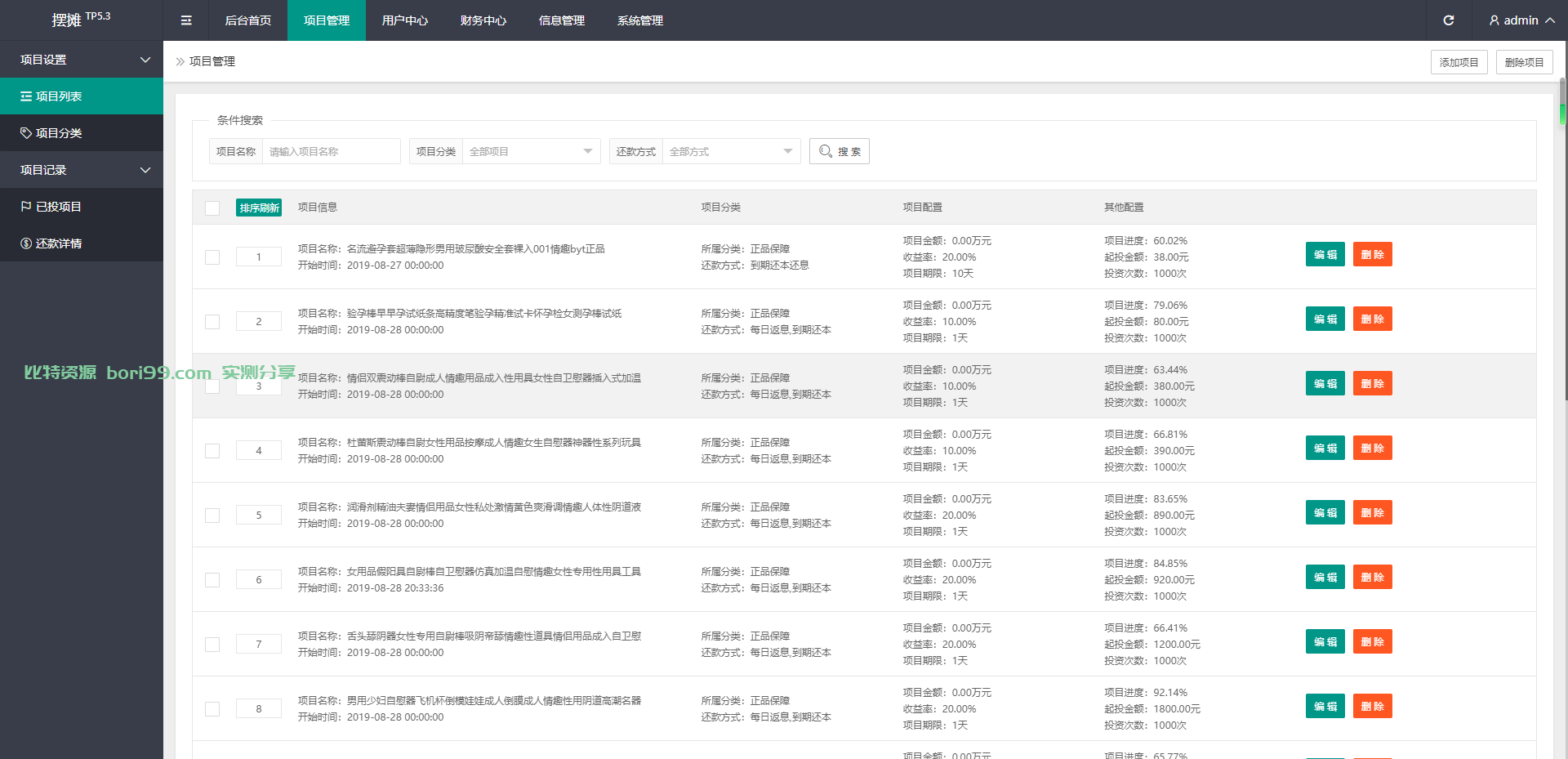Click the 已投项目 flag icon in sidebar

(x=26, y=207)
